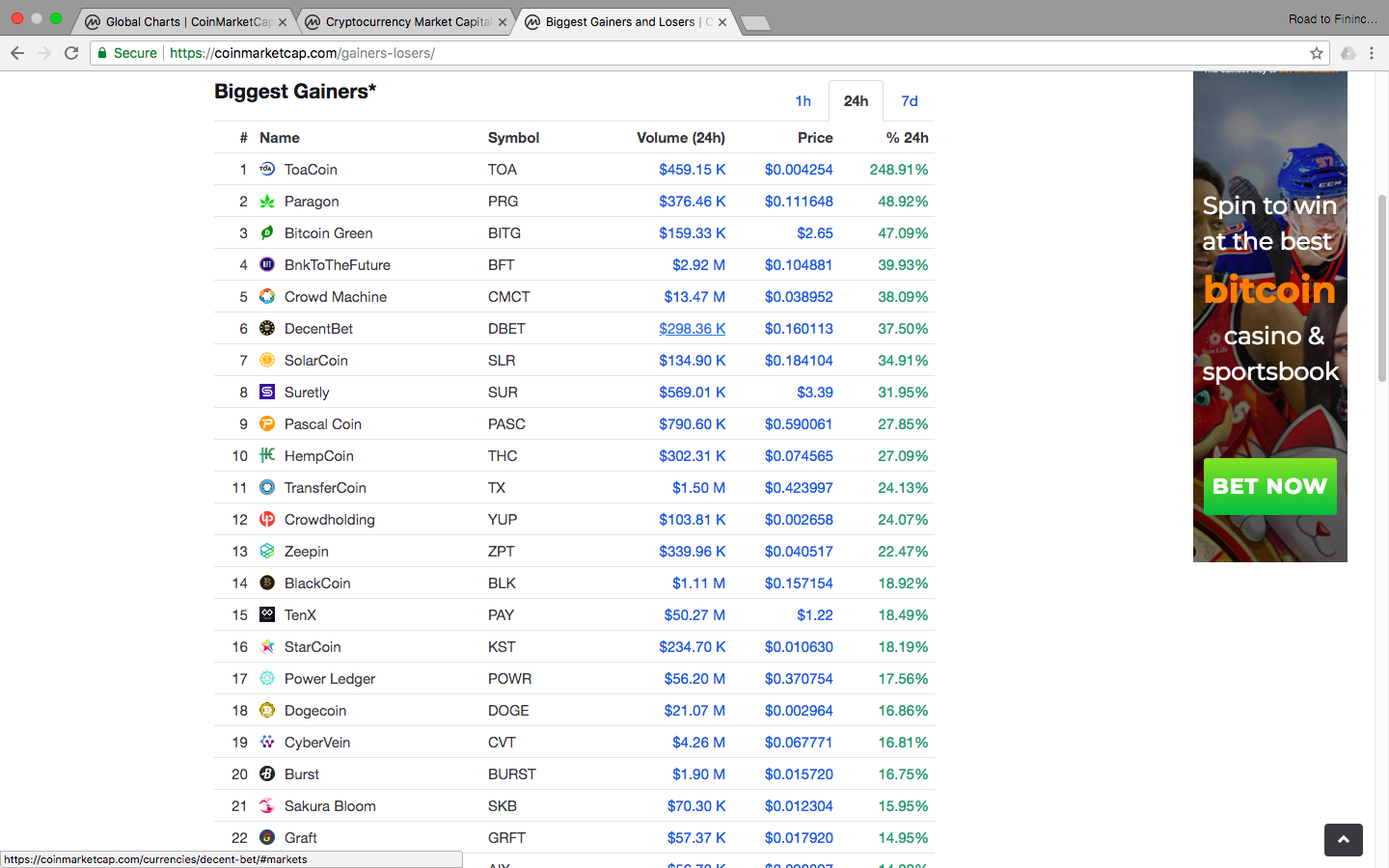This screenshot has height=868, width=1389.
Task: Switch to the 7d gainers tab
Action: (910, 101)
